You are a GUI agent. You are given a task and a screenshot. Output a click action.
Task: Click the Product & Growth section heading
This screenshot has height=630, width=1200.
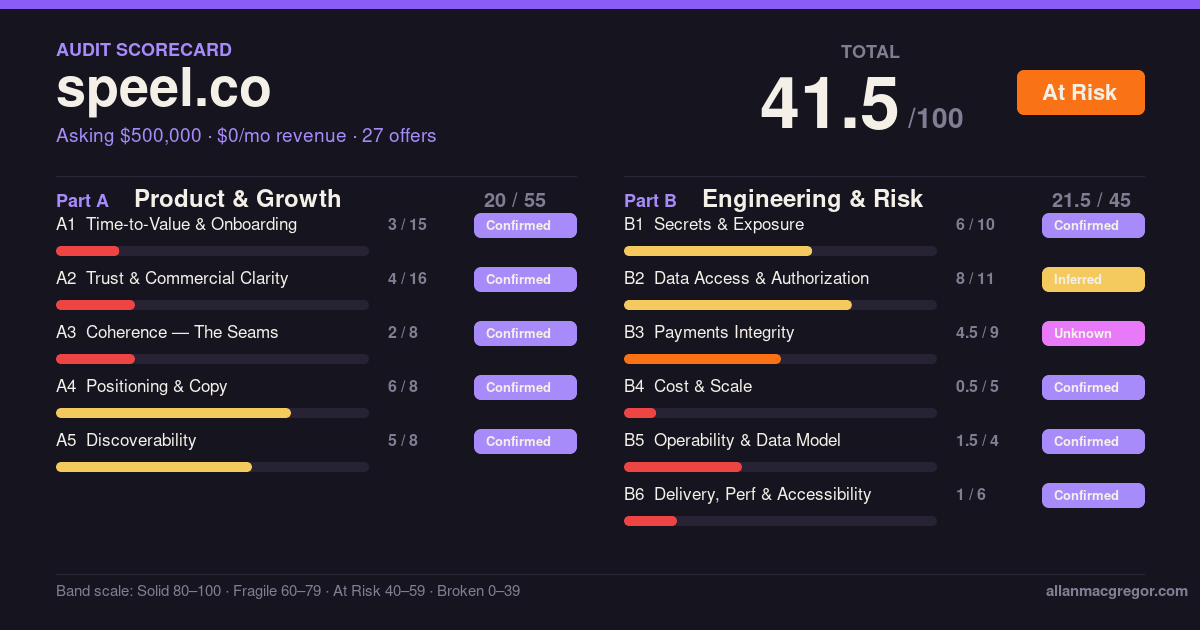point(238,198)
